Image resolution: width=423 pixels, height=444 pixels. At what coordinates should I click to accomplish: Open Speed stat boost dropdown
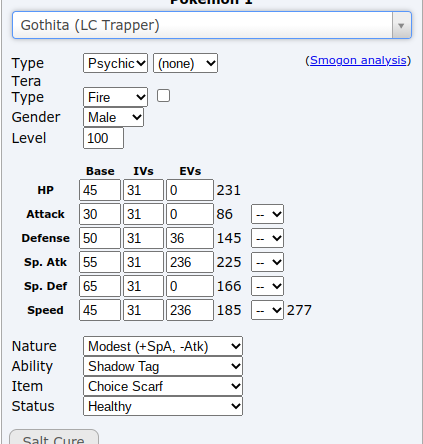click(267, 310)
